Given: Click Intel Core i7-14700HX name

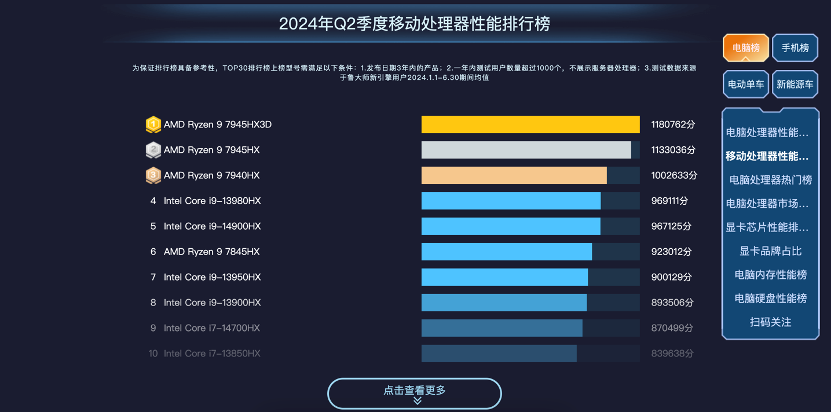Looking at the screenshot, I should (x=212, y=328).
